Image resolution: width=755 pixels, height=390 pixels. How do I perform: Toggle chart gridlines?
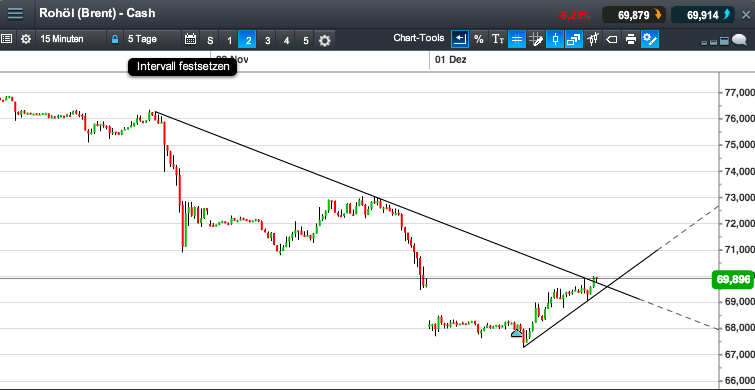click(517, 39)
